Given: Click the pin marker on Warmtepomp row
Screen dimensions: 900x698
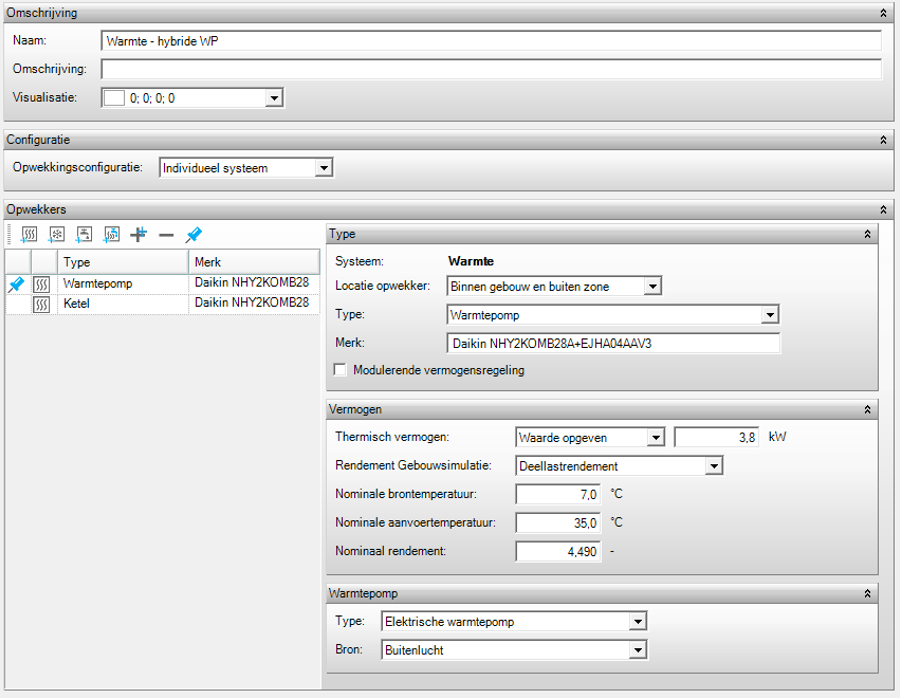Looking at the screenshot, I should pyautogui.click(x=17, y=284).
